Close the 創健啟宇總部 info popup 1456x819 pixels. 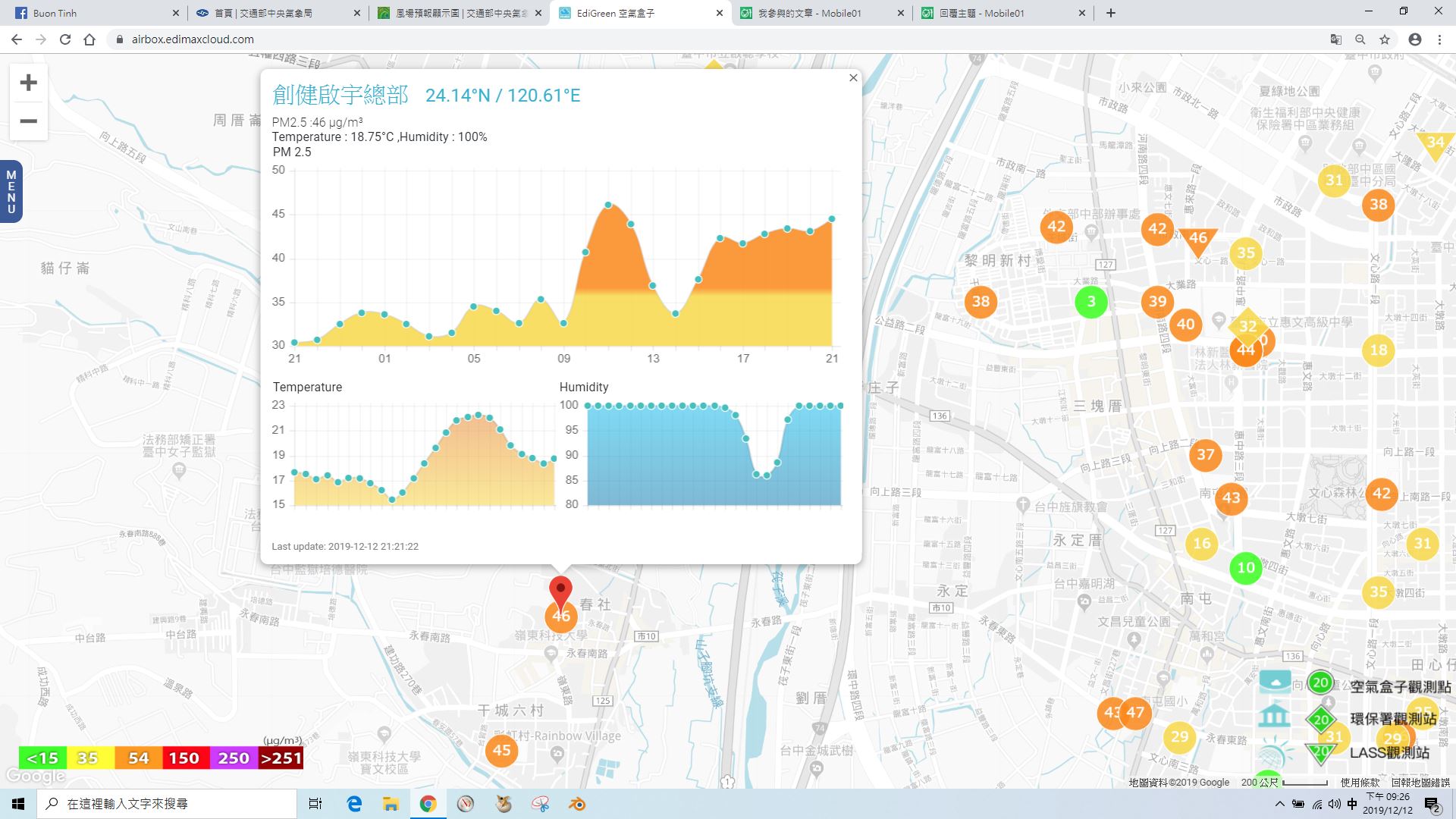coord(853,77)
